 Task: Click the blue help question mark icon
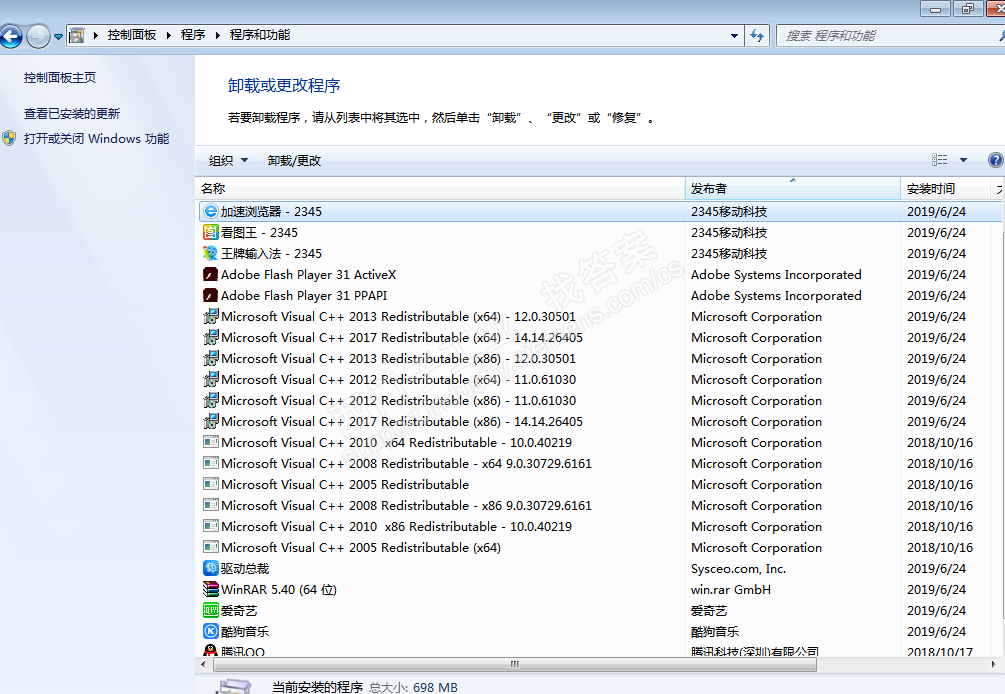coord(995,160)
